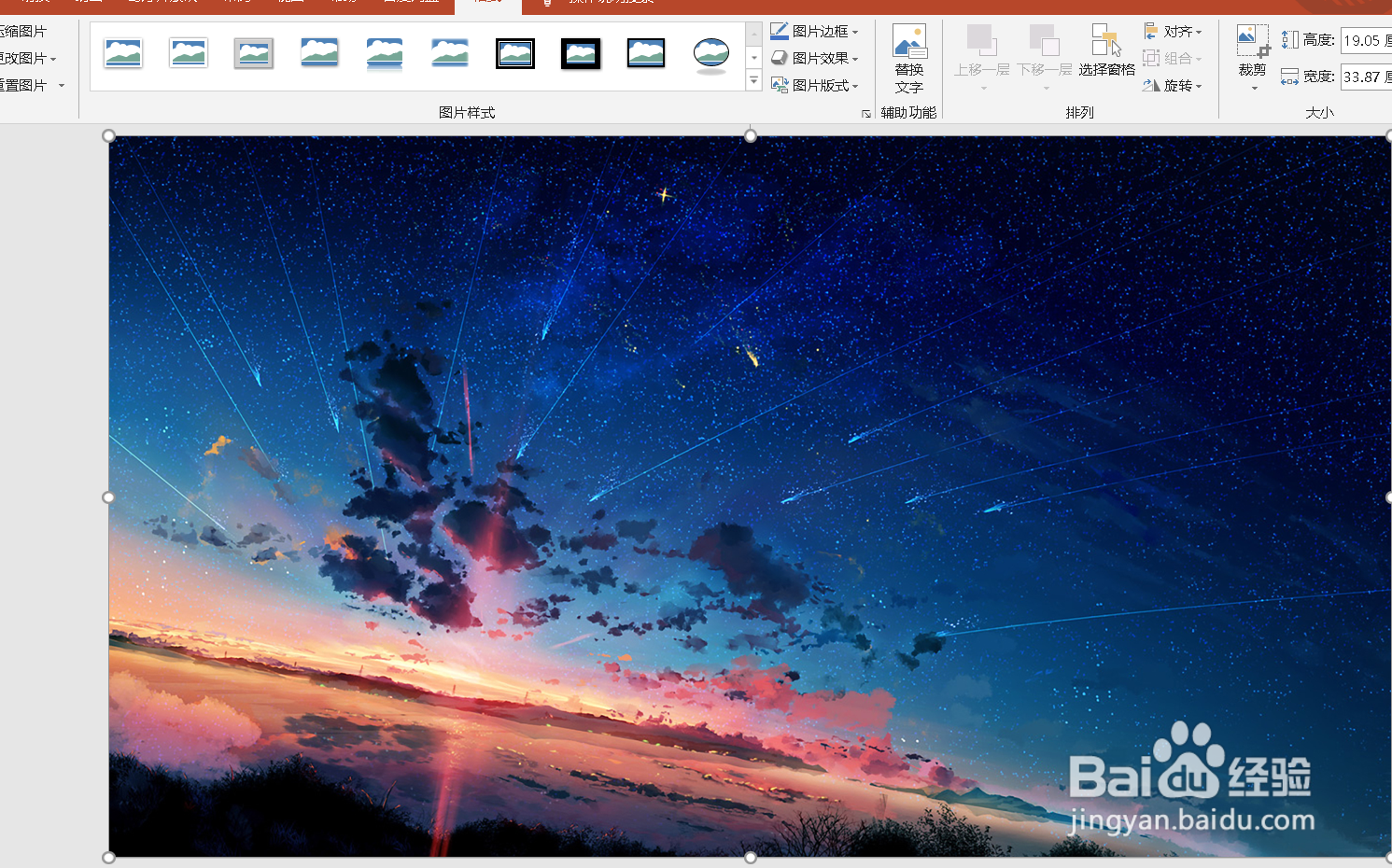Apply the simple black frame picture style
Viewport: 1392px width, 868px height.
pyautogui.click(x=646, y=53)
